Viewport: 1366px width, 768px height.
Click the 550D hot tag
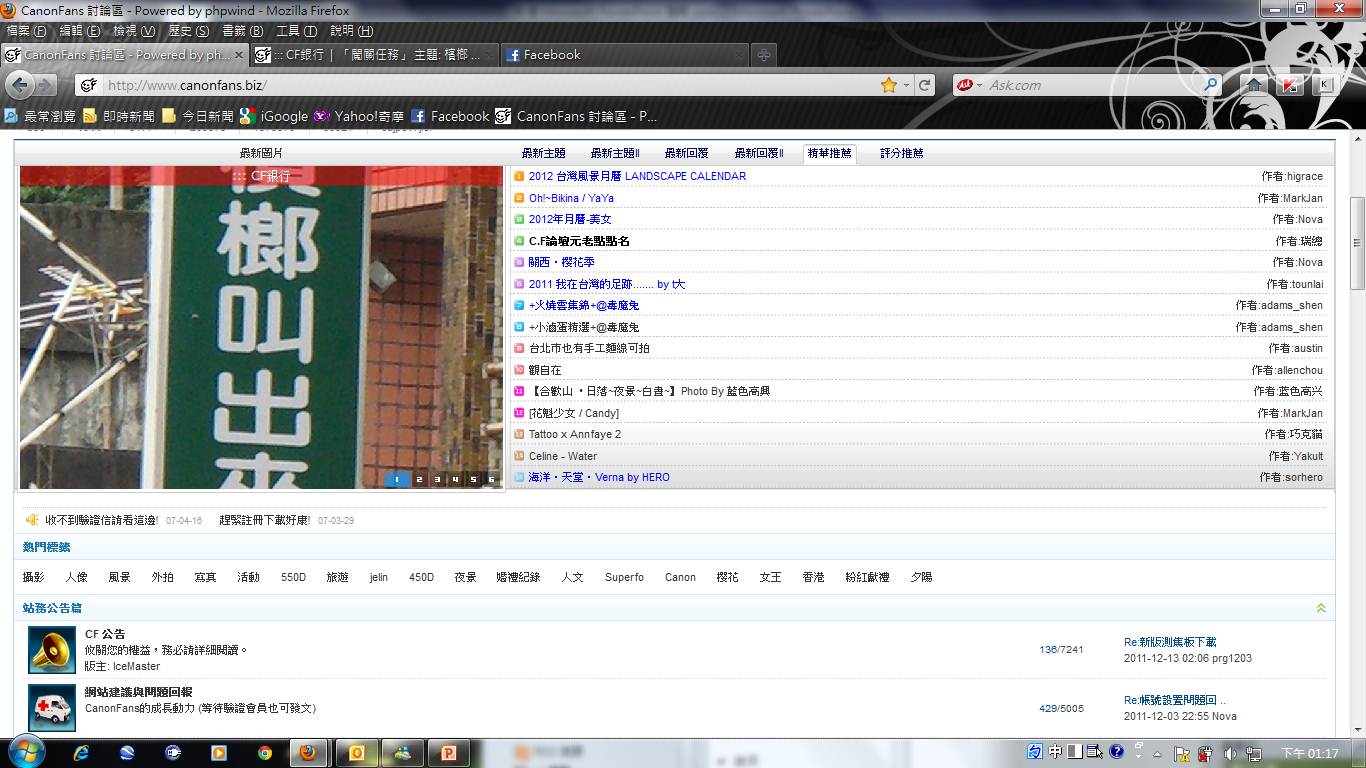(x=293, y=577)
